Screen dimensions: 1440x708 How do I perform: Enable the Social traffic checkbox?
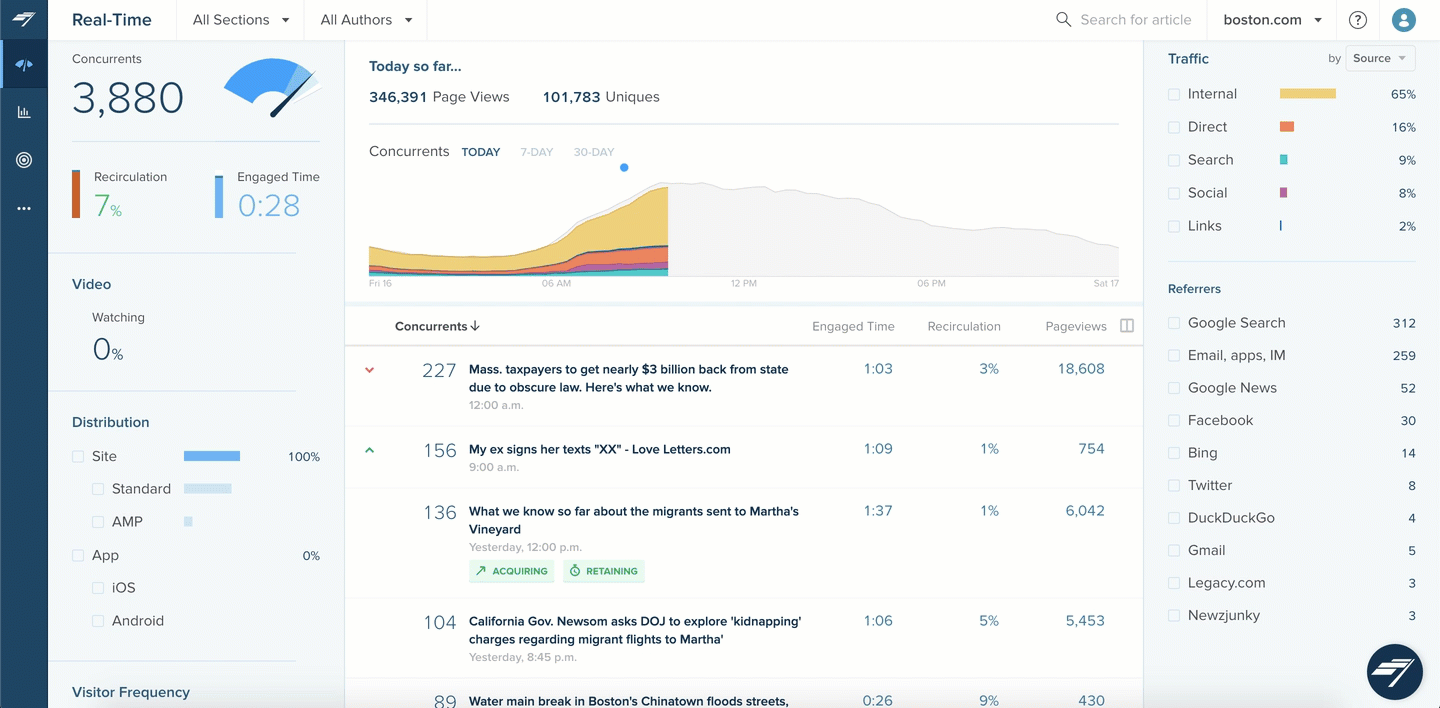[1172, 192]
